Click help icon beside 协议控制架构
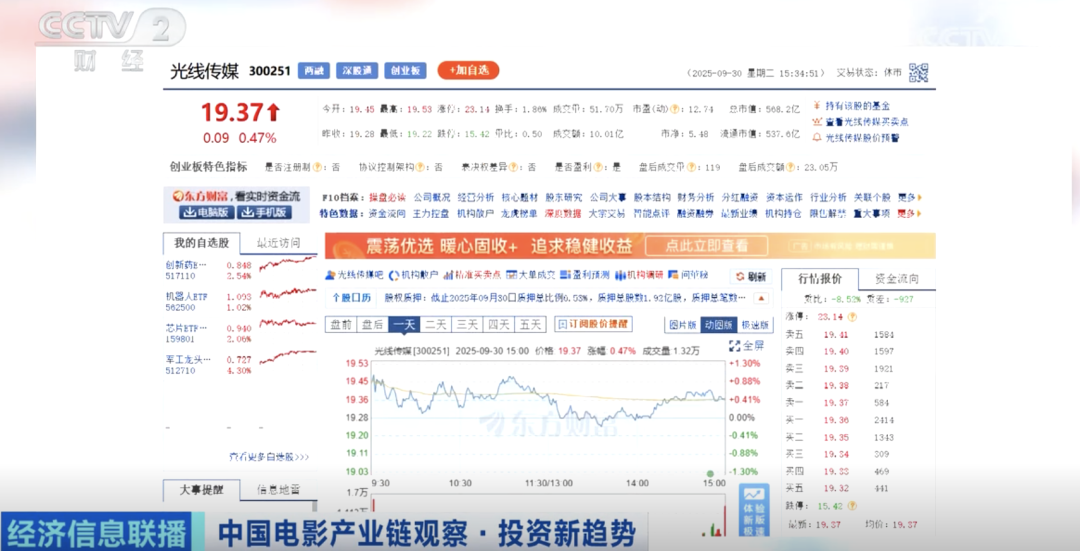This screenshot has width=1080, height=551. pyautogui.click(x=419, y=167)
